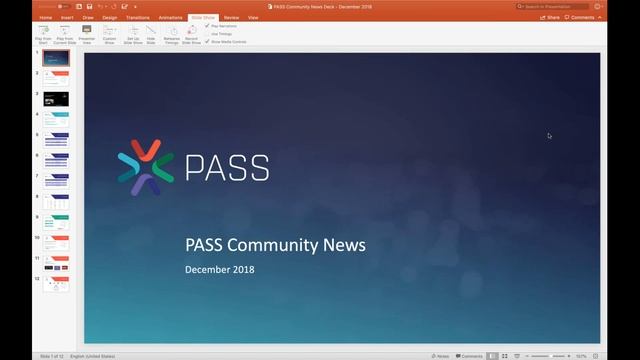
Task: Open the Transitions tab
Action: 138,18
